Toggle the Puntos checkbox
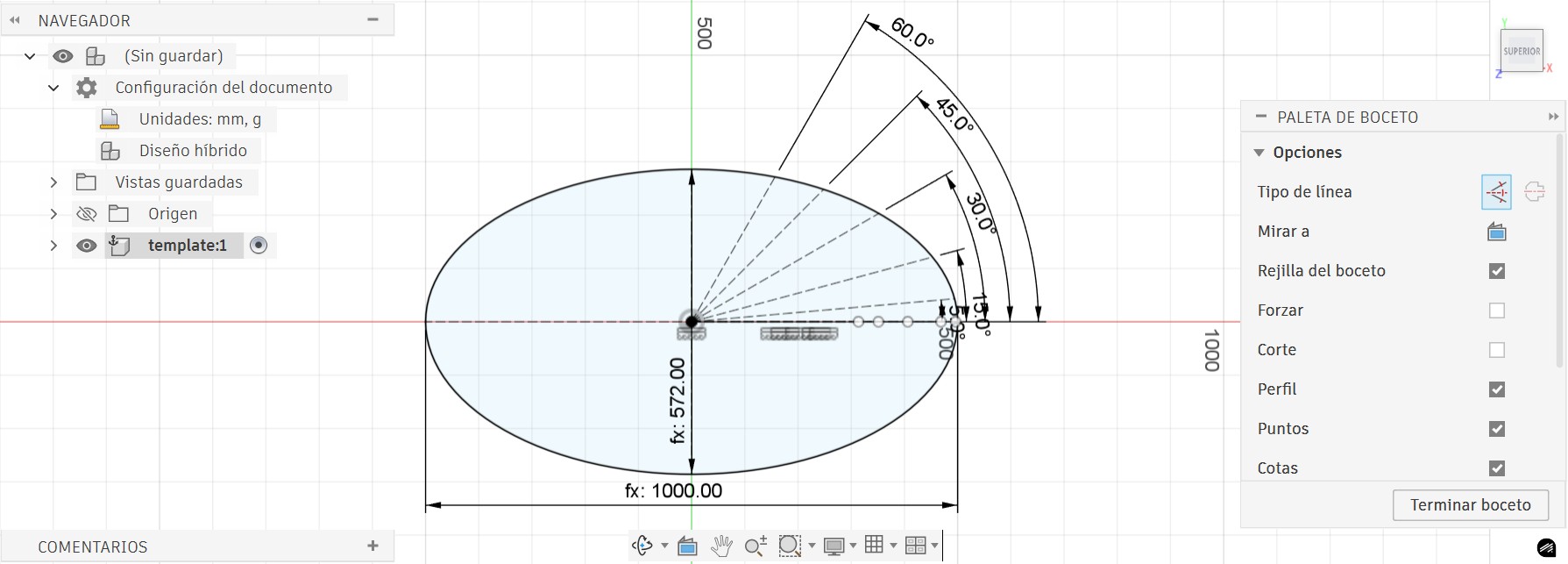The height and width of the screenshot is (564, 1568). tap(1497, 429)
